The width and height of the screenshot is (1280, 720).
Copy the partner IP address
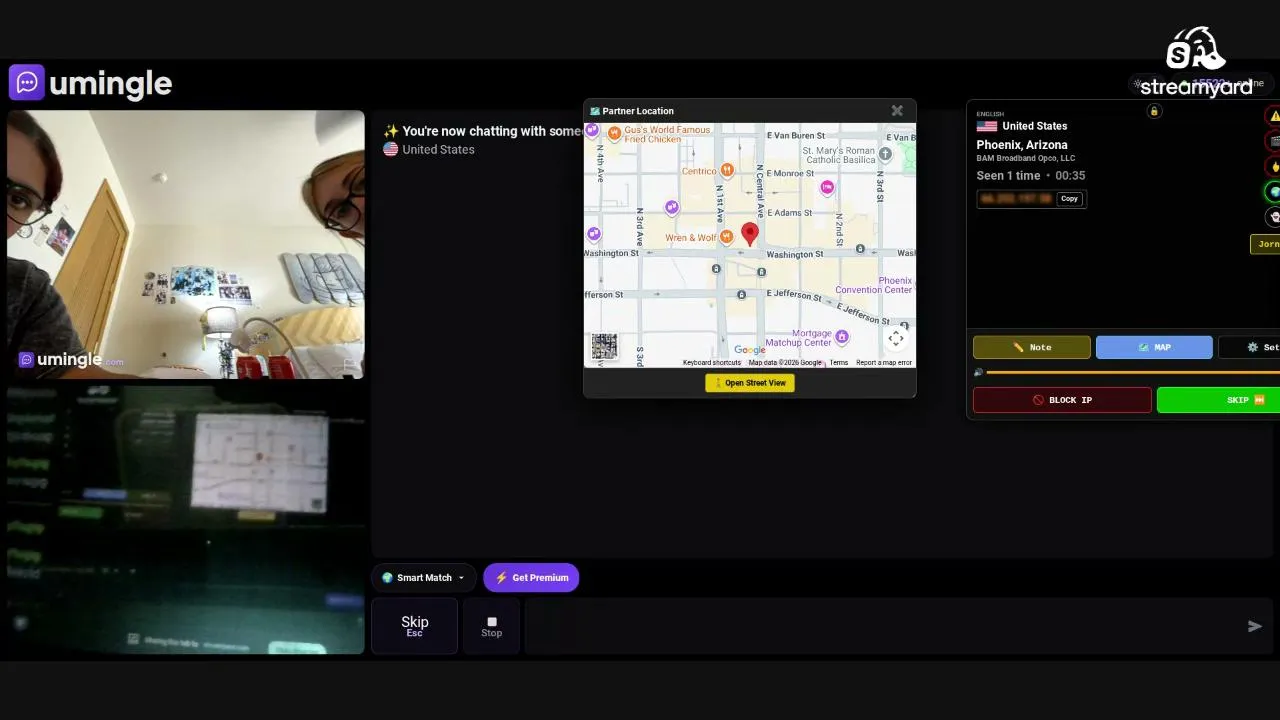point(1070,199)
